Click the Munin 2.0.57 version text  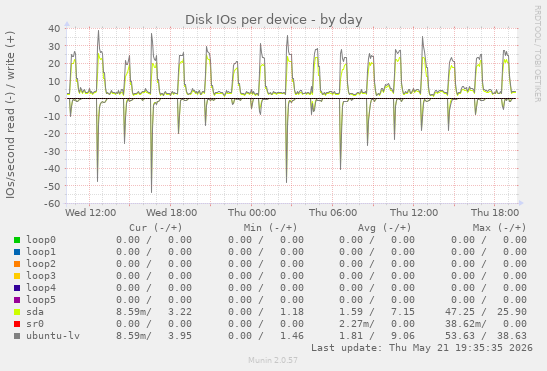273,360
